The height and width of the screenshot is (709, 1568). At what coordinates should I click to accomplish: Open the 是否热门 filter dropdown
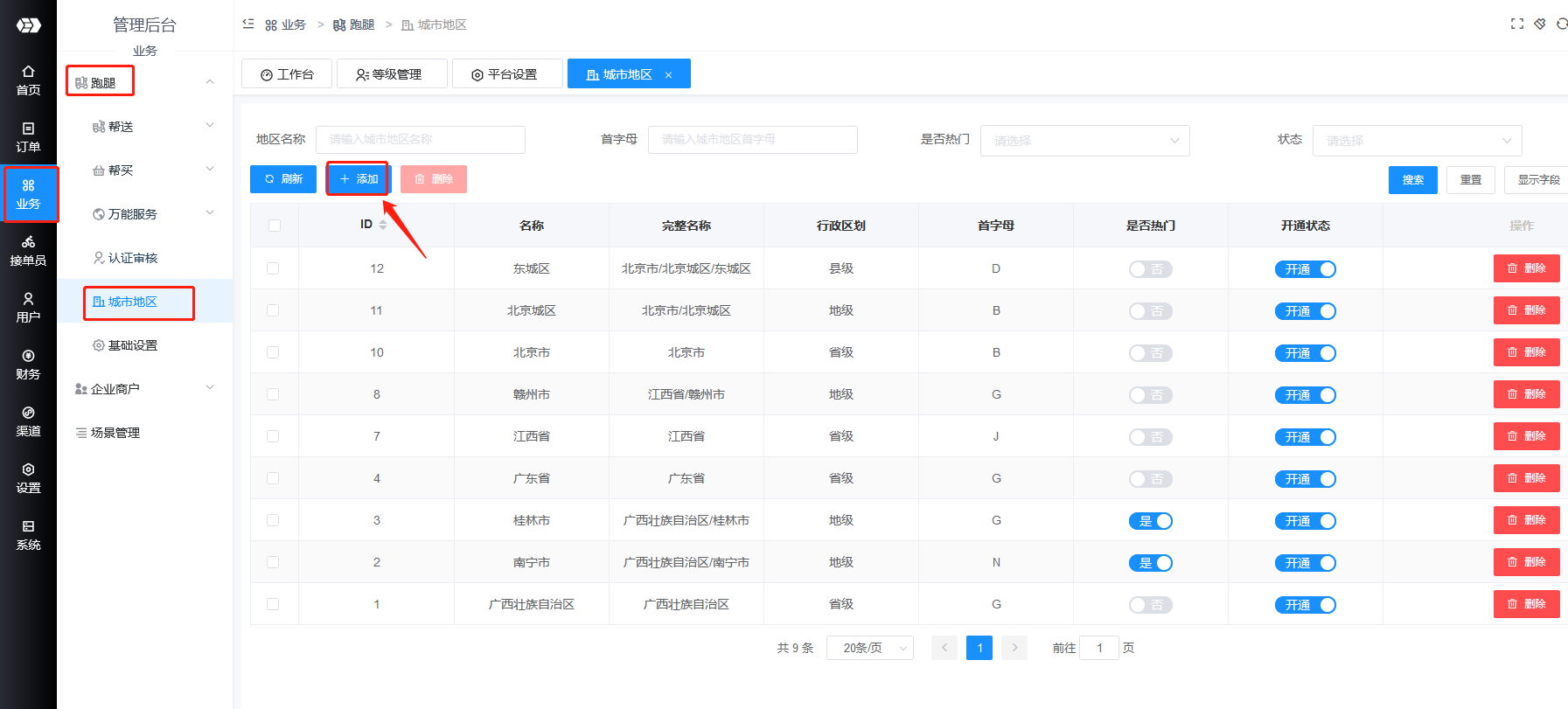coord(1085,141)
